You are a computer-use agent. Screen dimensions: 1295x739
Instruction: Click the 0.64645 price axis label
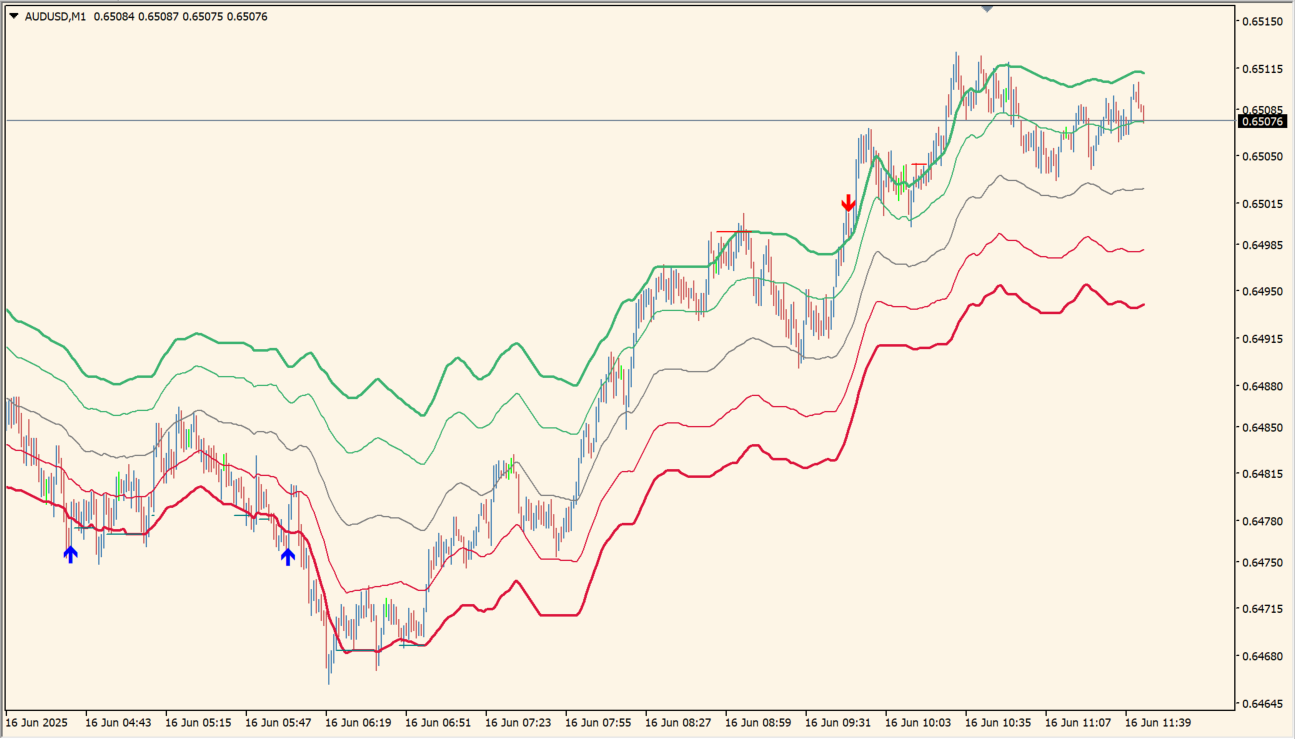pos(1264,704)
